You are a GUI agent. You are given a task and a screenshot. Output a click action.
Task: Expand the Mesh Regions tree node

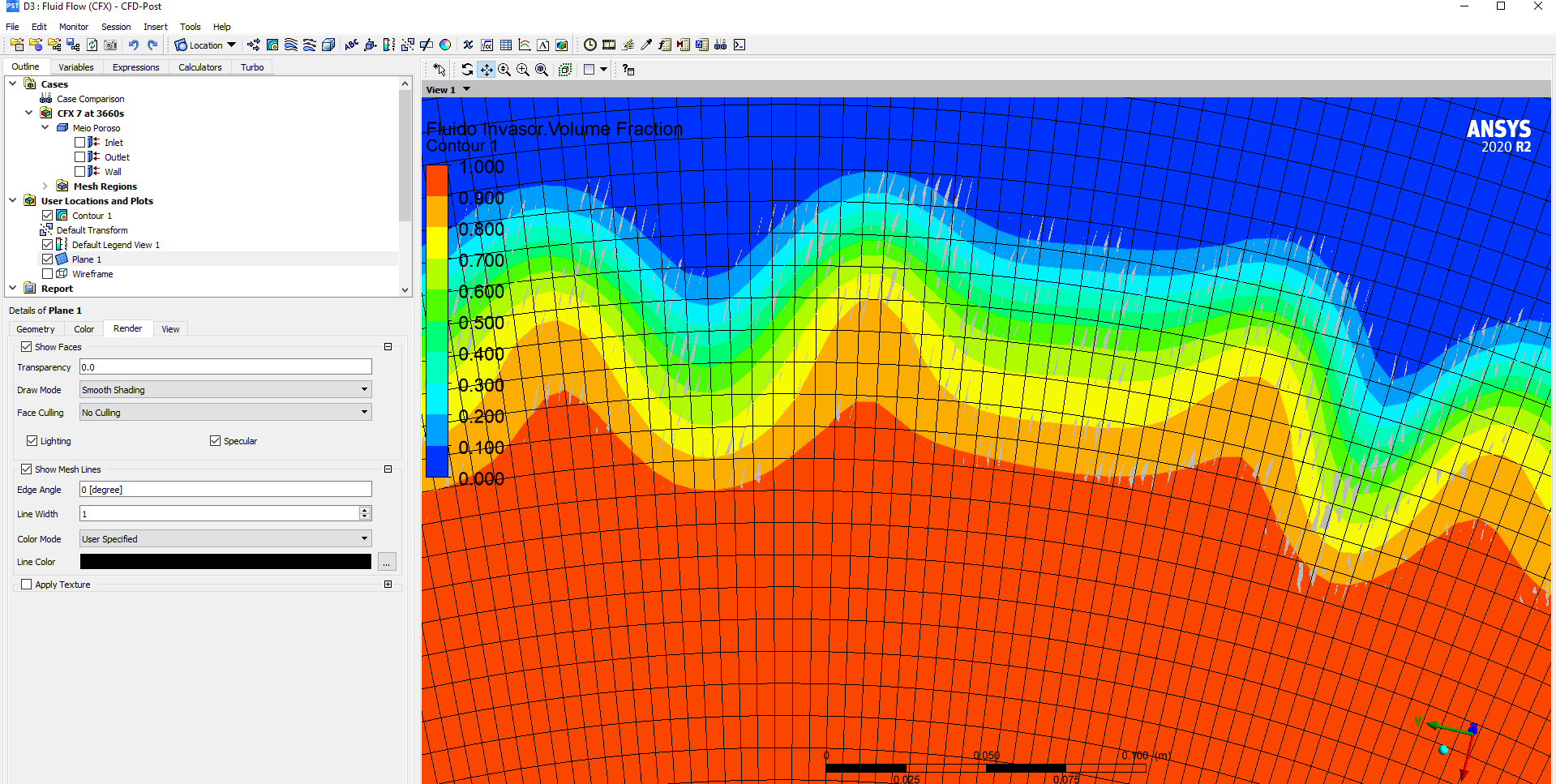click(45, 186)
